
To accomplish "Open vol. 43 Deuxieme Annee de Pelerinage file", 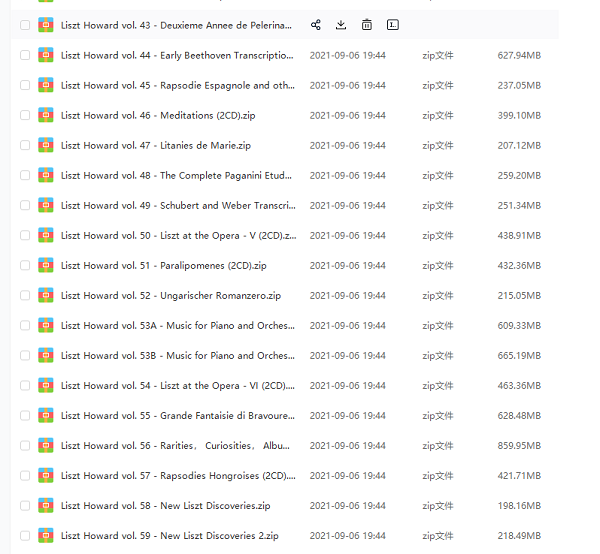I will point(176,25).
